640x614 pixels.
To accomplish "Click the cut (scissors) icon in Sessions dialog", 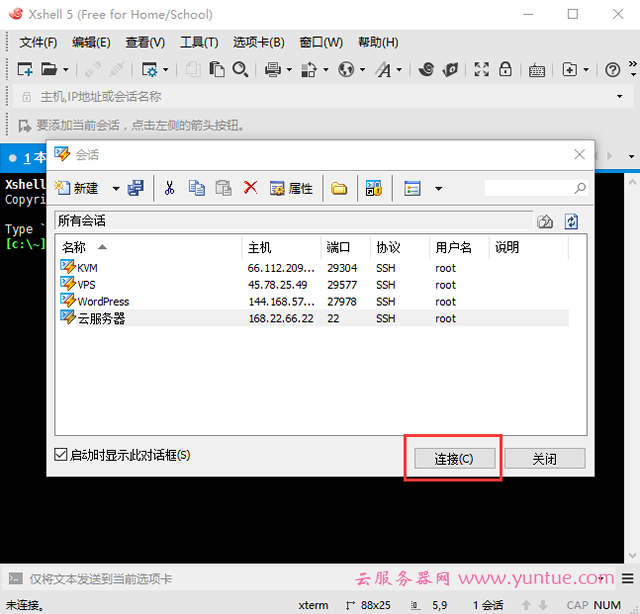I will click(x=170, y=188).
